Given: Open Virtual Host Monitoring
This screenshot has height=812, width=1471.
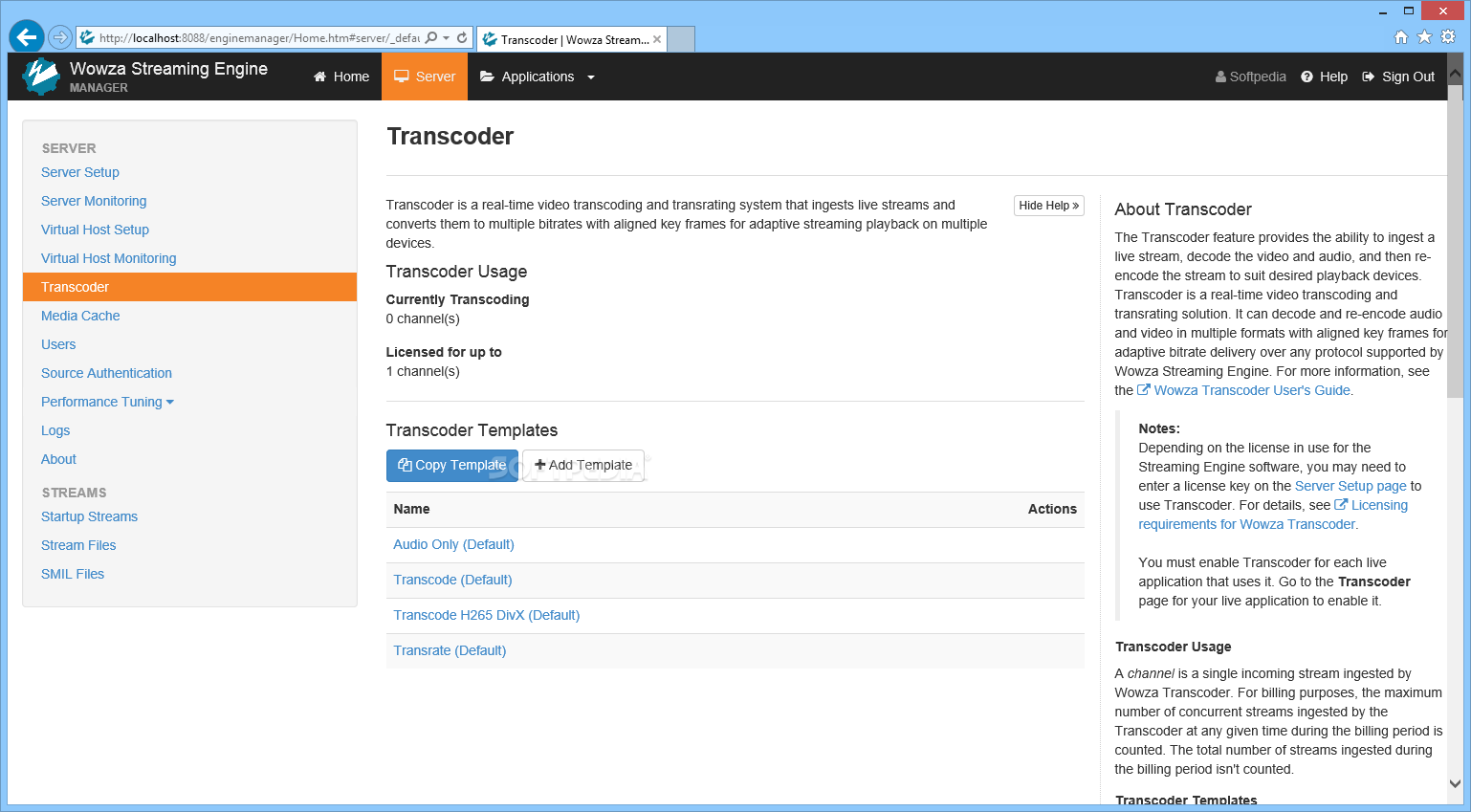Looking at the screenshot, I should 109,258.
